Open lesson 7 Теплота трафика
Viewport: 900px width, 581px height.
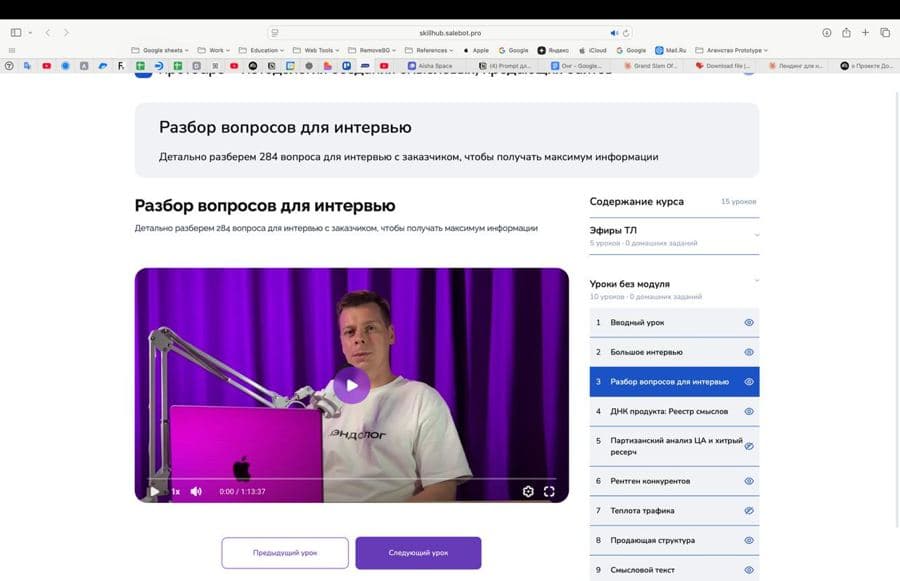click(x=674, y=510)
